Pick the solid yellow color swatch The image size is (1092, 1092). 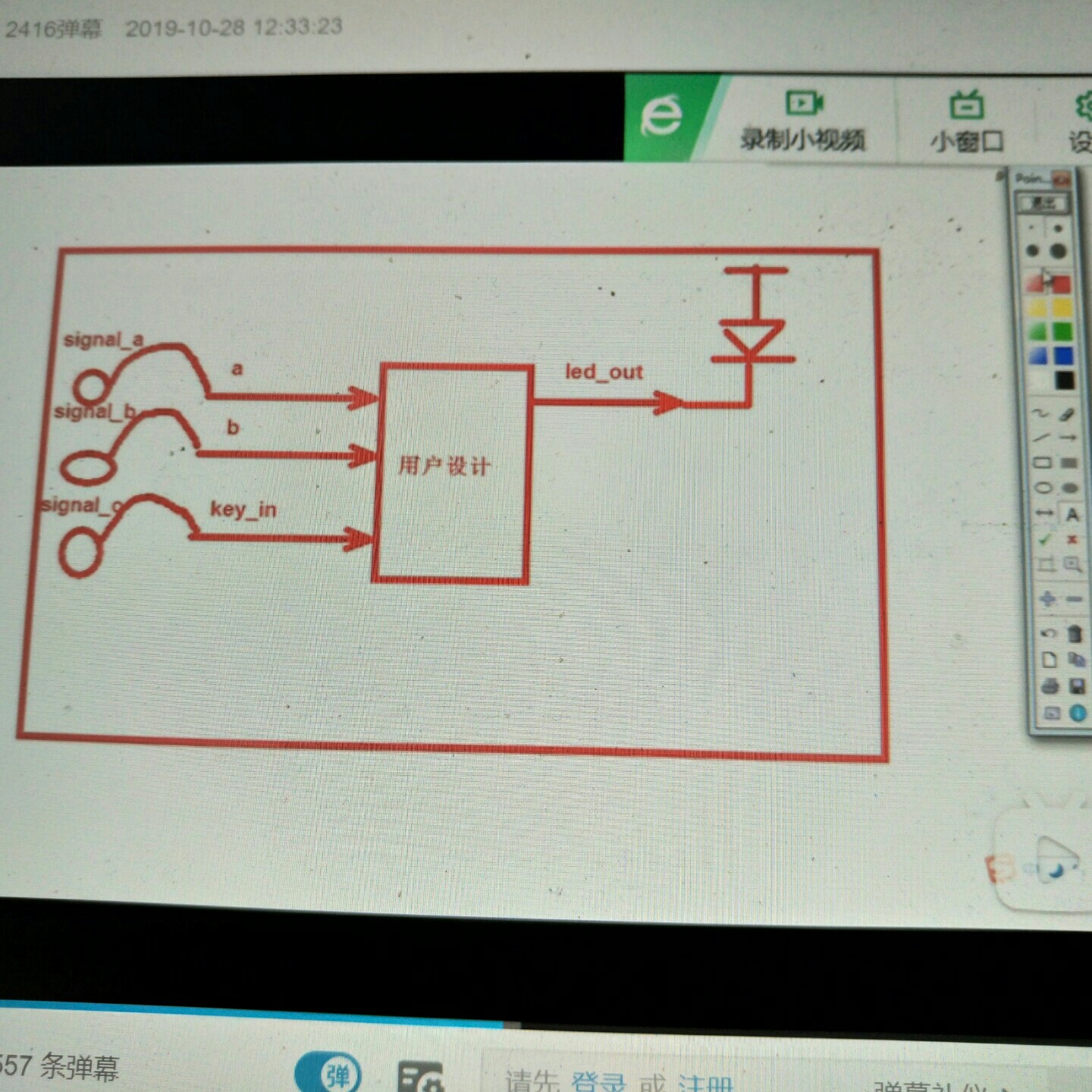coord(1062,308)
